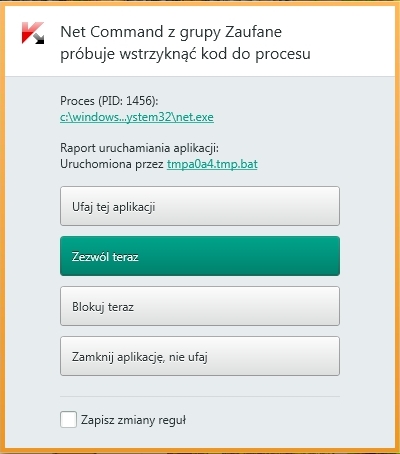
Task: Enable the Zapisz zmiany reguł checkbox
Action: 68,419
